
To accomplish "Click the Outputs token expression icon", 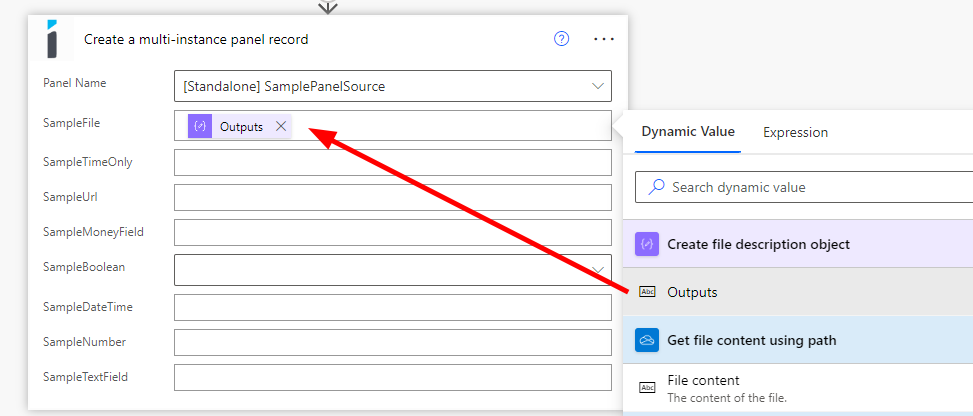I will 200,126.
